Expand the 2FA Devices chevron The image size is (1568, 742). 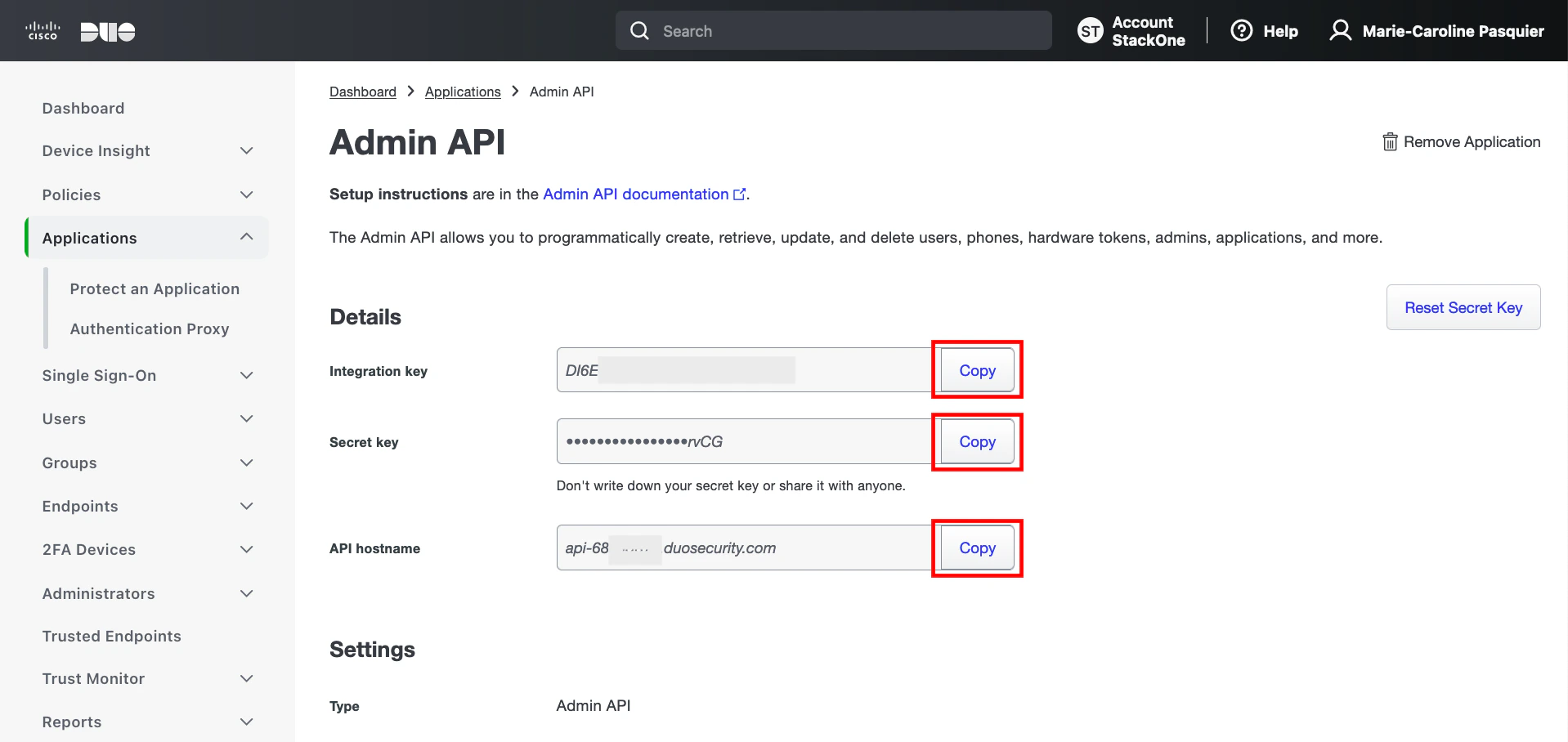(x=247, y=549)
